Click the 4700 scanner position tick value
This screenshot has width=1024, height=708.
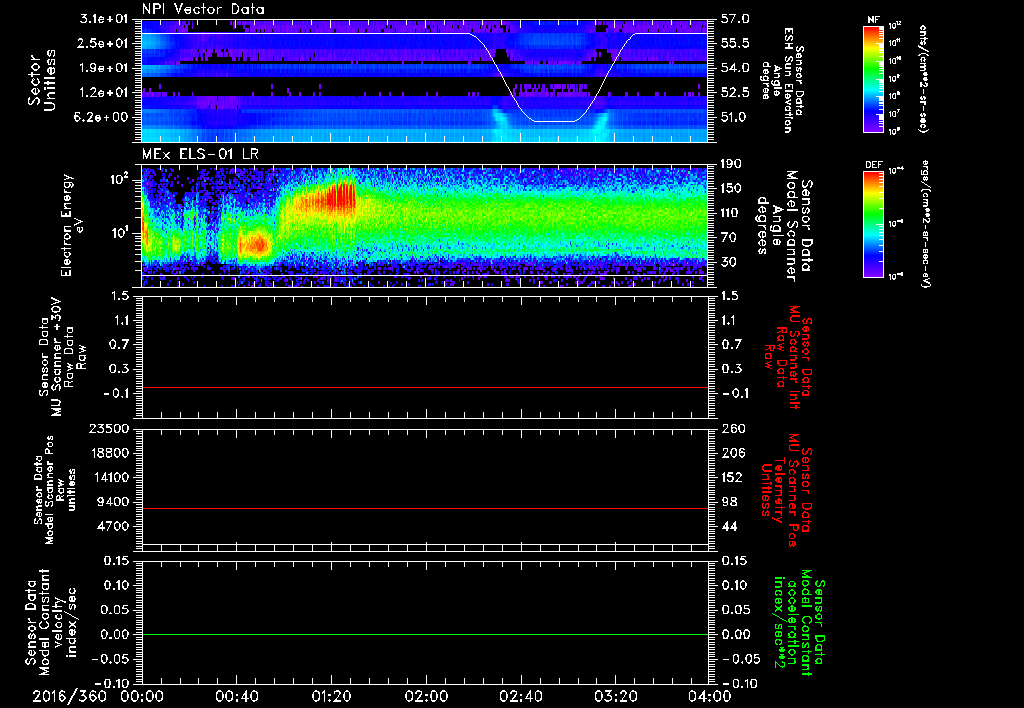[114, 526]
